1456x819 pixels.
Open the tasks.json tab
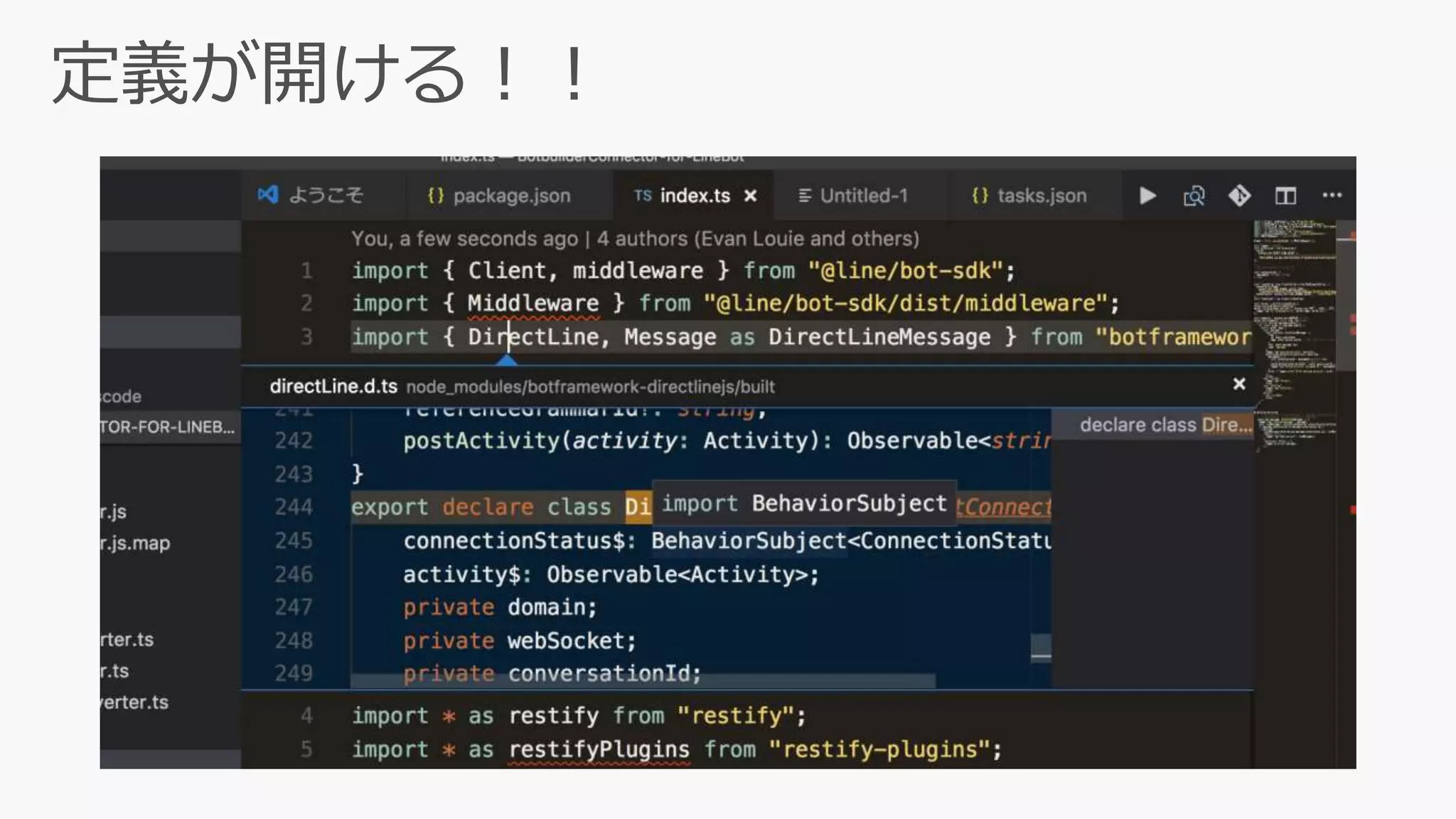(1042, 196)
